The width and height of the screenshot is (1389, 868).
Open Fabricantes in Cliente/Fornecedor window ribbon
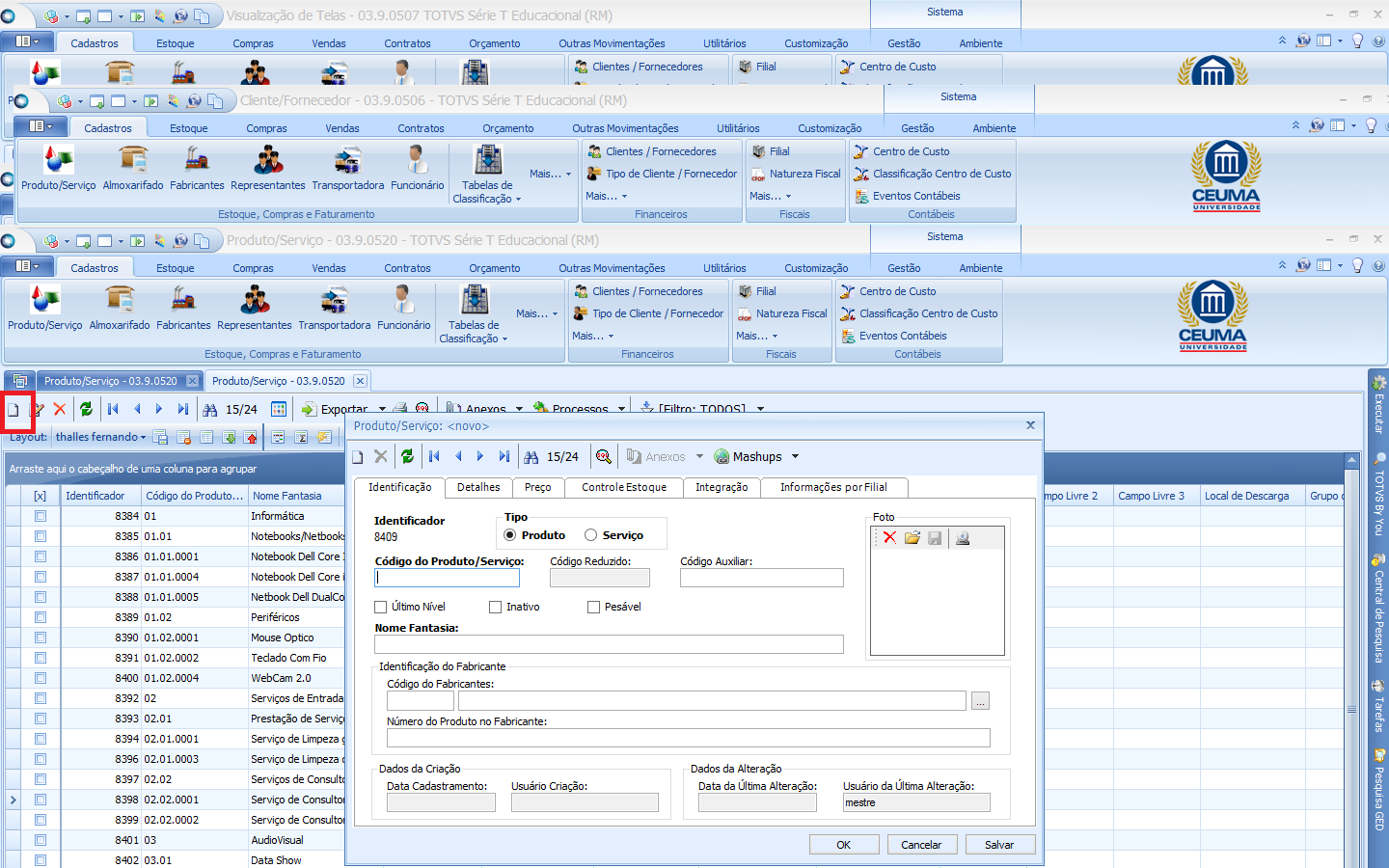tap(197, 169)
